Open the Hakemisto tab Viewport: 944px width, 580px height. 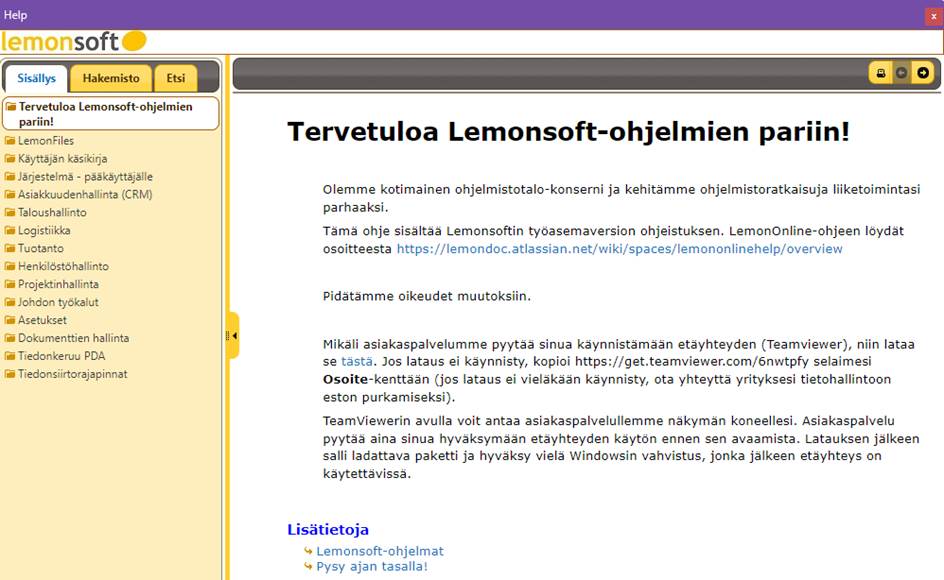[x=111, y=78]
